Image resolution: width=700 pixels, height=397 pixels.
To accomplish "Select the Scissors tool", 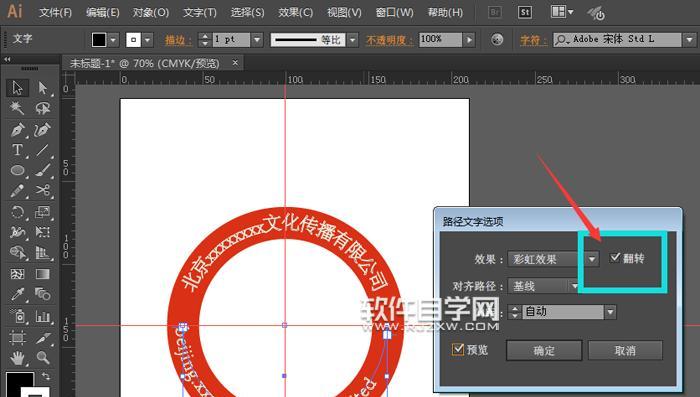I will coord(42,191).
